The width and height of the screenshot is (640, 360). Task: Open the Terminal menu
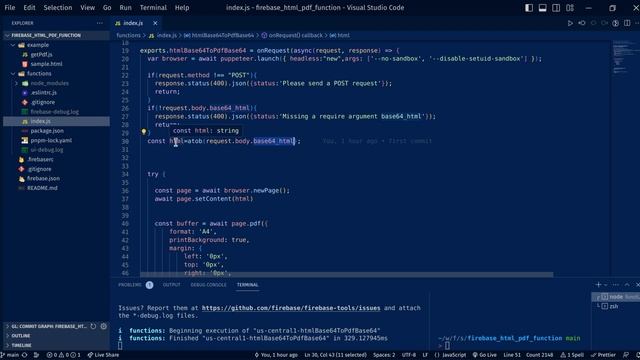(153, 8)
